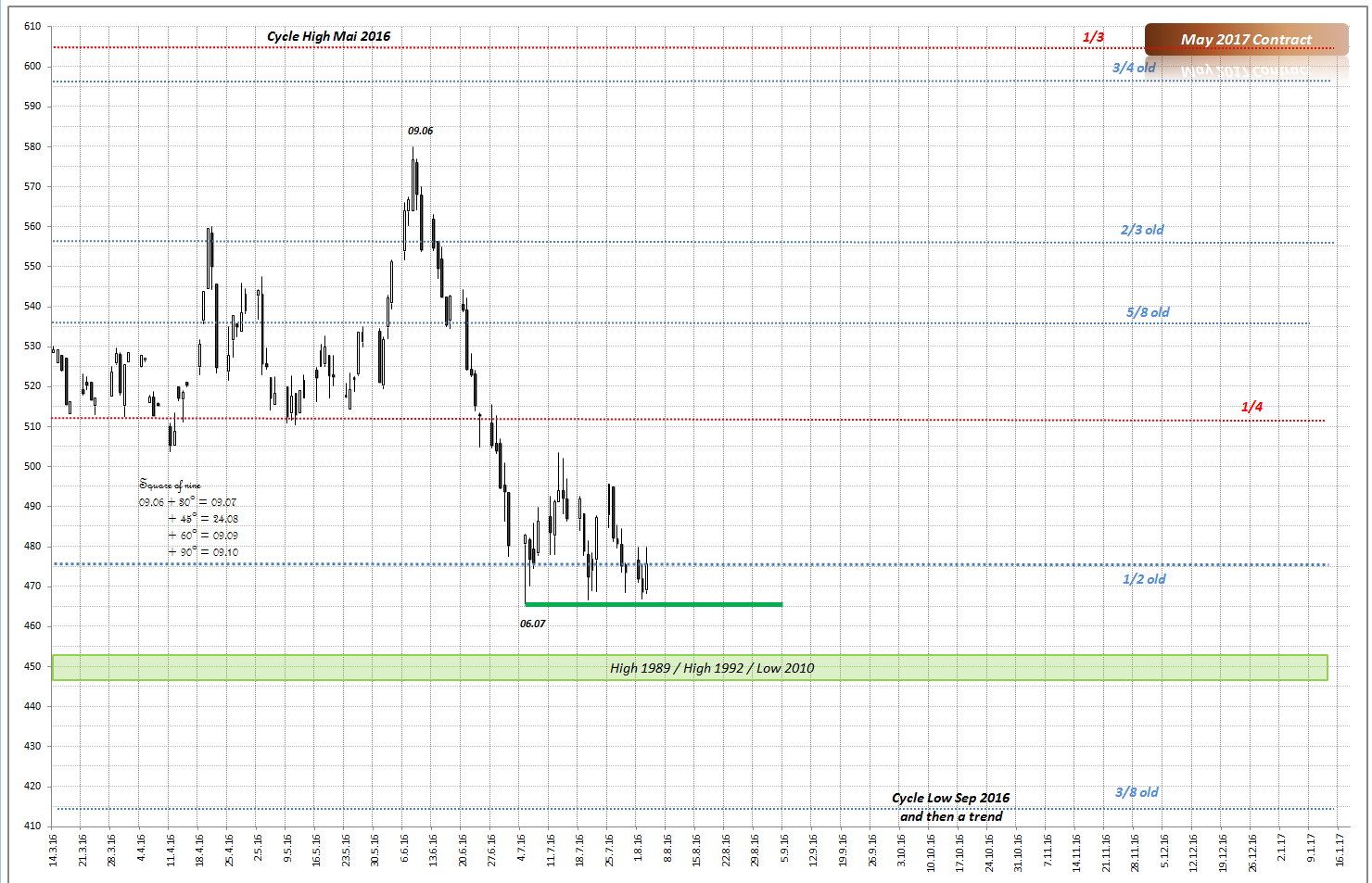The image size is (1372, 883).
Task: Click the 06.07 low date annotation
Action: click(532, 624)
